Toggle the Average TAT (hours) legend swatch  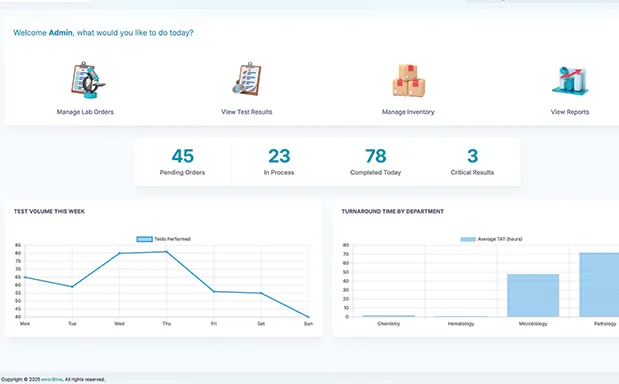(x=468, y=239)
